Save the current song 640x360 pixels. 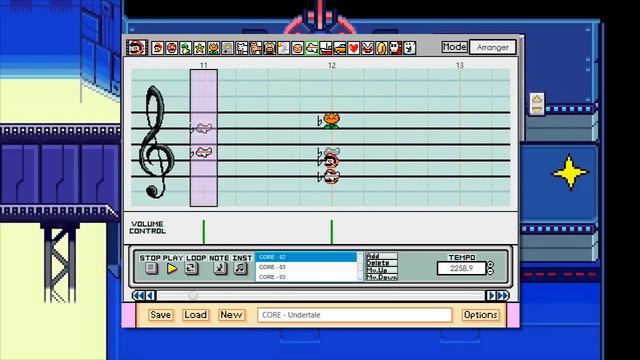[x=160, y=315]
